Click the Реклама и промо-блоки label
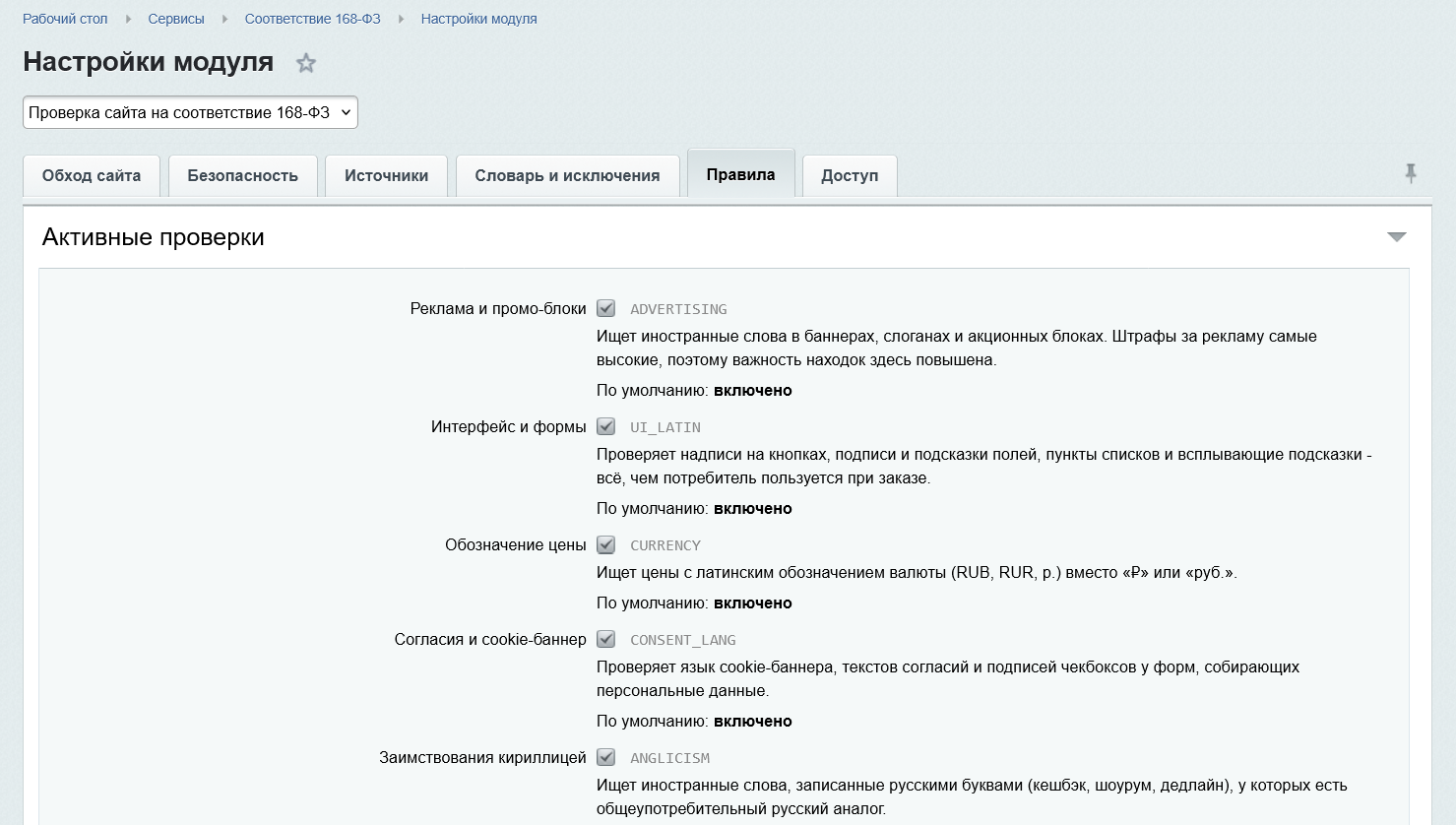This screenshot has height=825, width=1456. tap(498, 308)
